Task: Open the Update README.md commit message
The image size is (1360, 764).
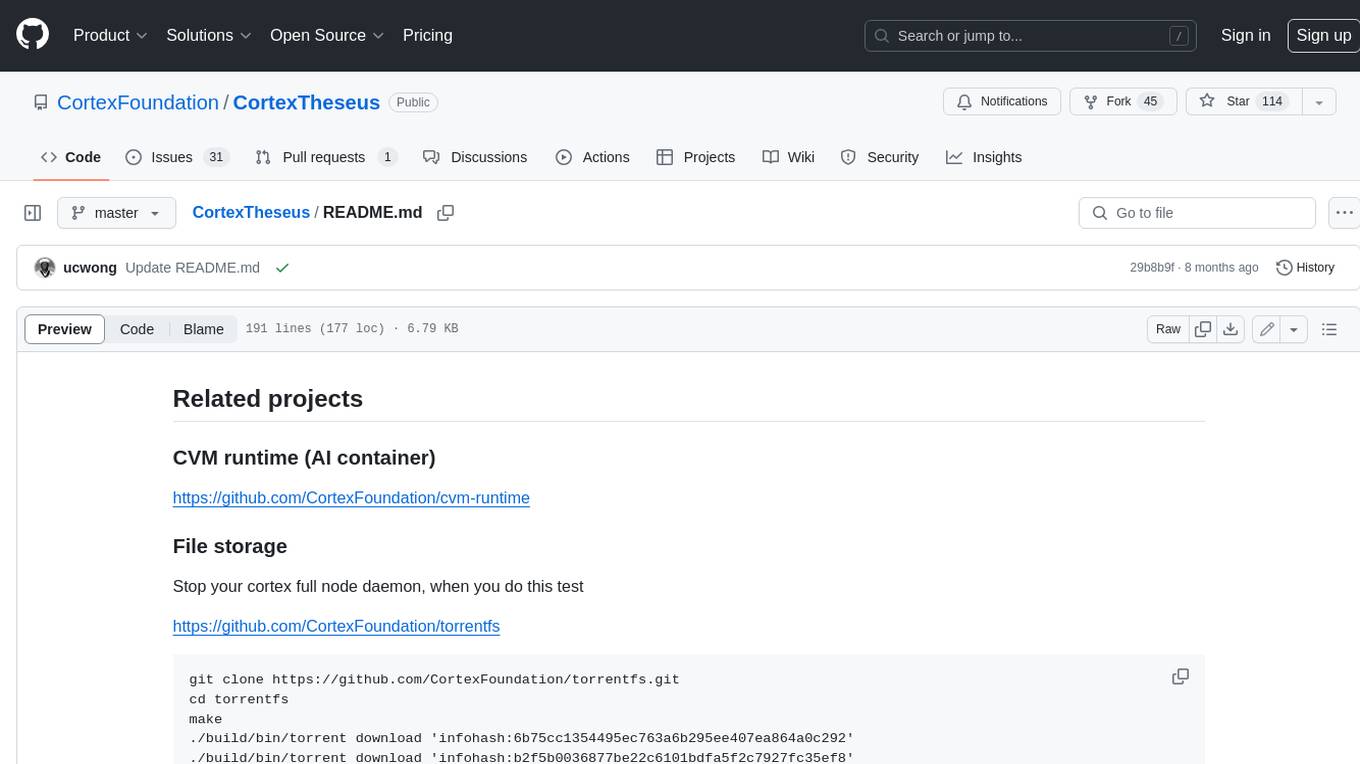Action: tap(192, 268)
